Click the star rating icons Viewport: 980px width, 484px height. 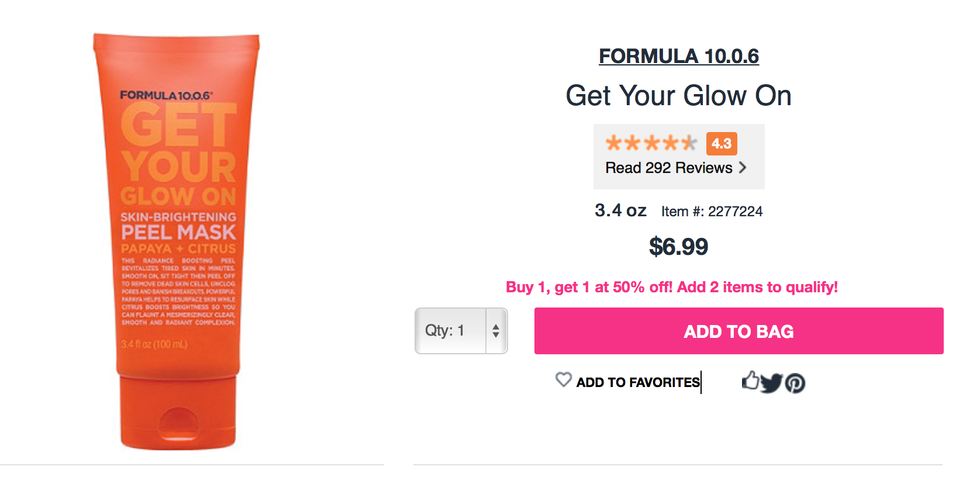pos(651,143)
